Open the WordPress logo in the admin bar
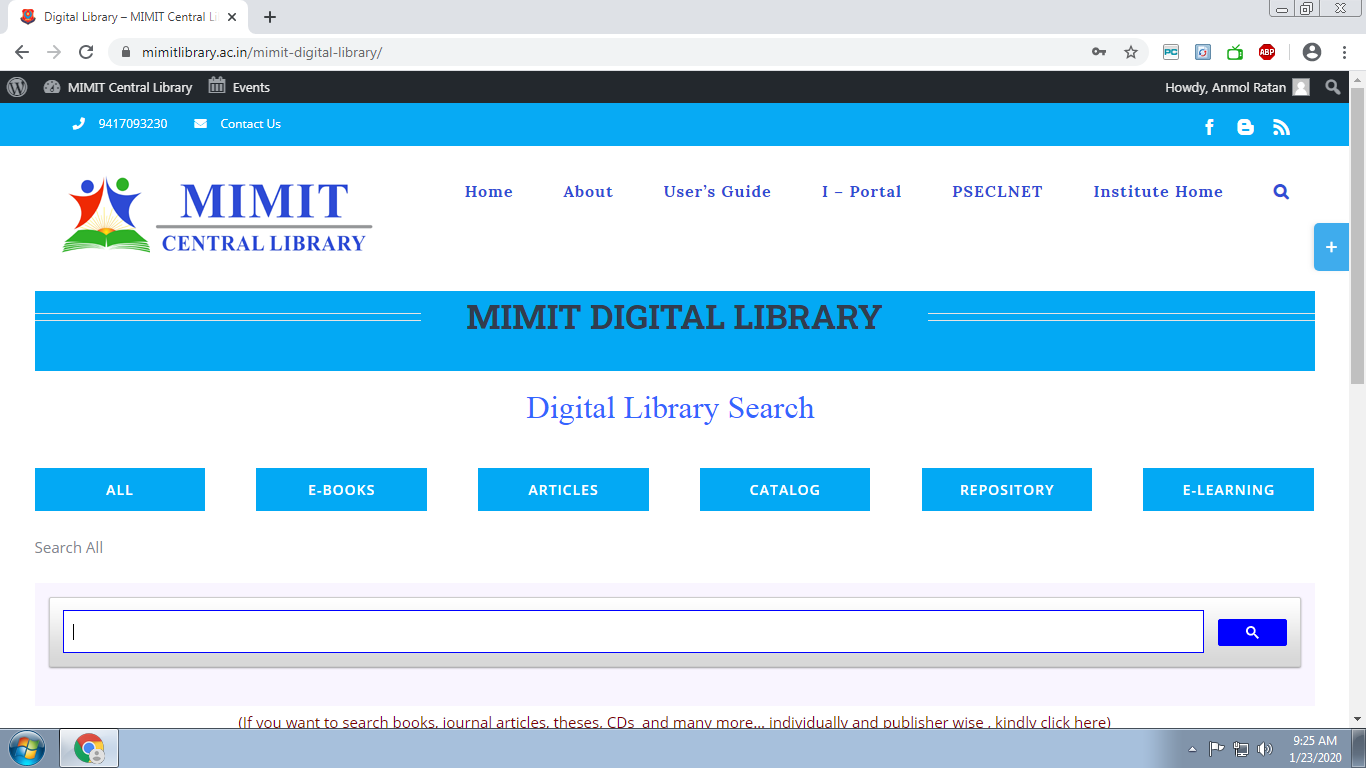The image size is (1366, 768). [x=15, y=88]
